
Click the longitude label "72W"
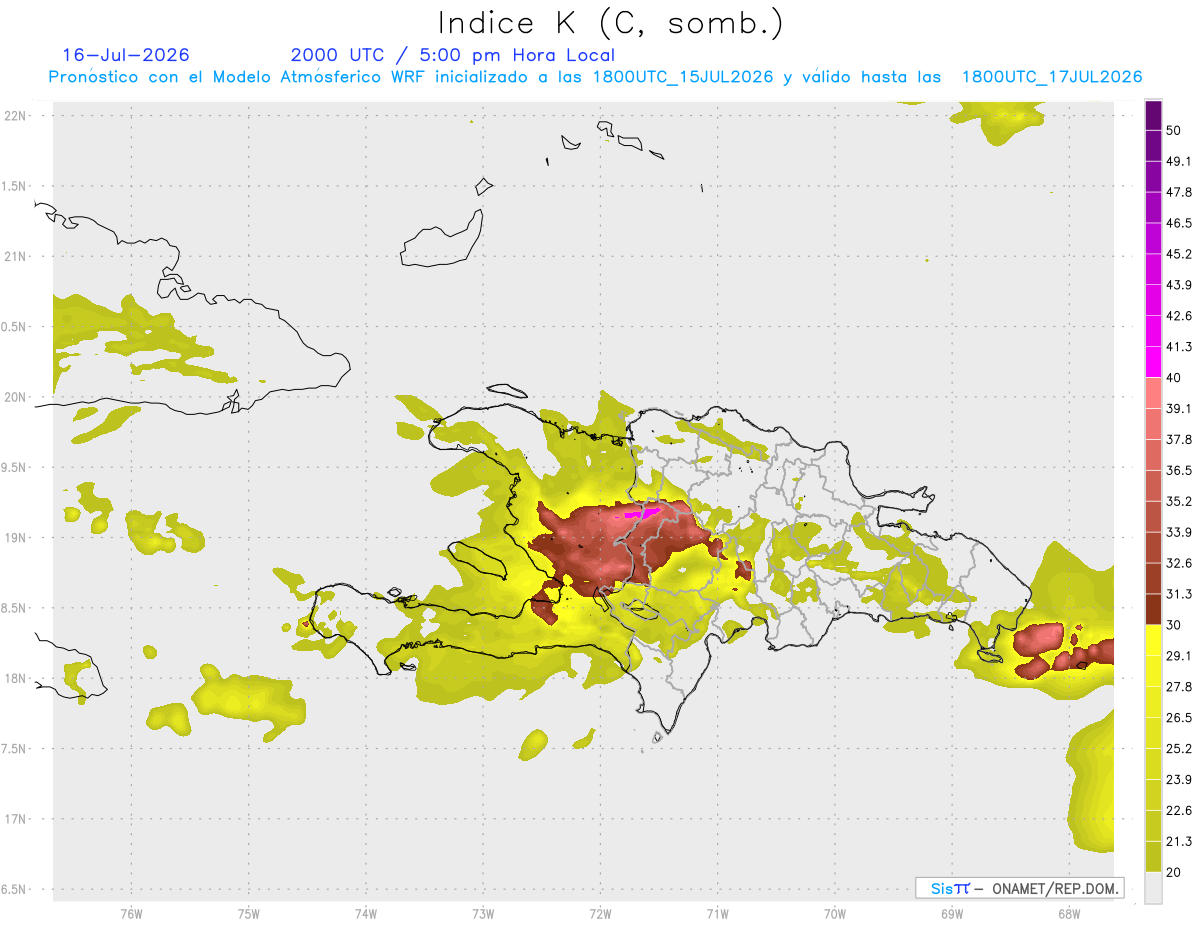tap(601, 913)
